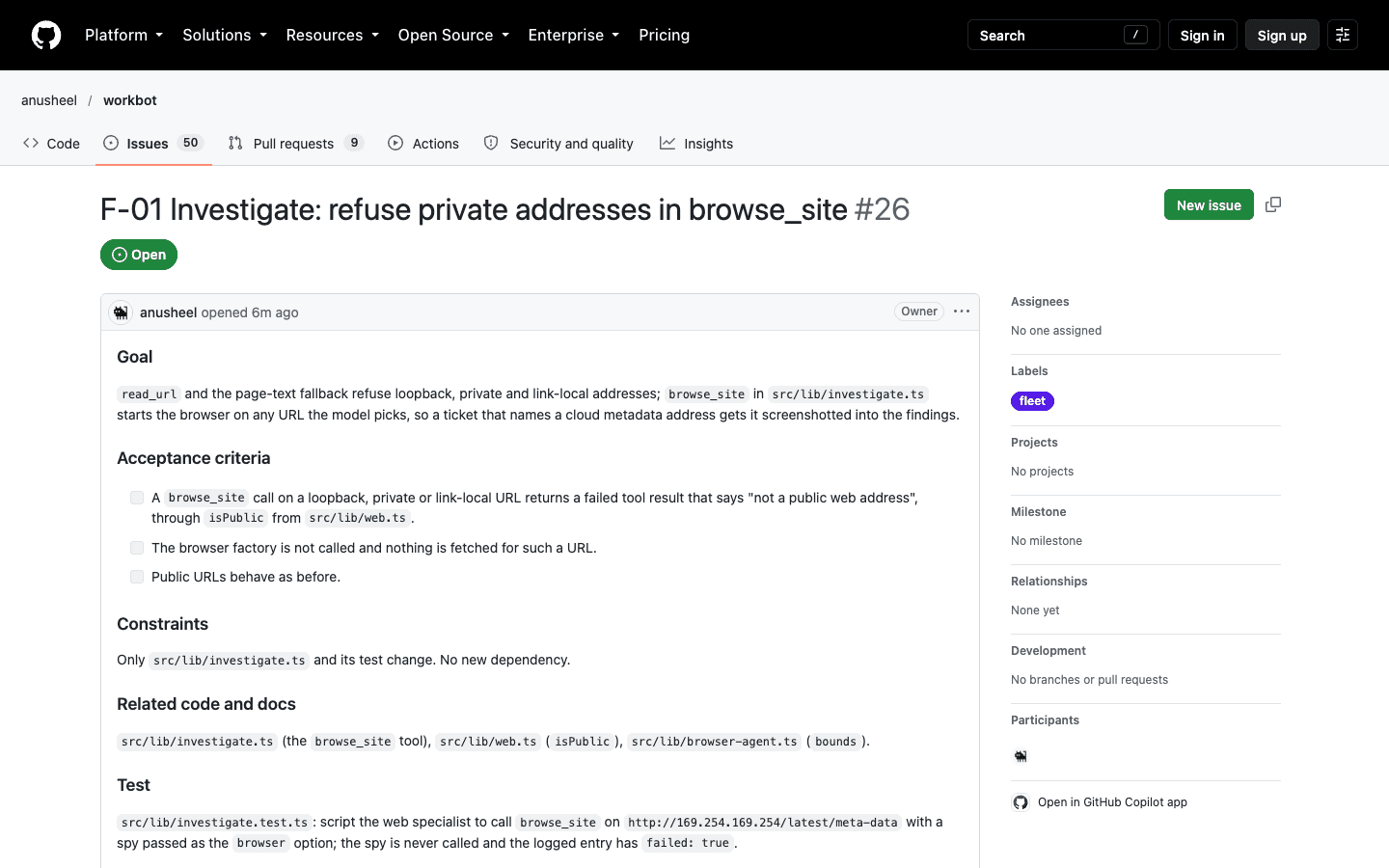
Task: Check the browse_site failed tool result criterion
Action: [137, 498]
